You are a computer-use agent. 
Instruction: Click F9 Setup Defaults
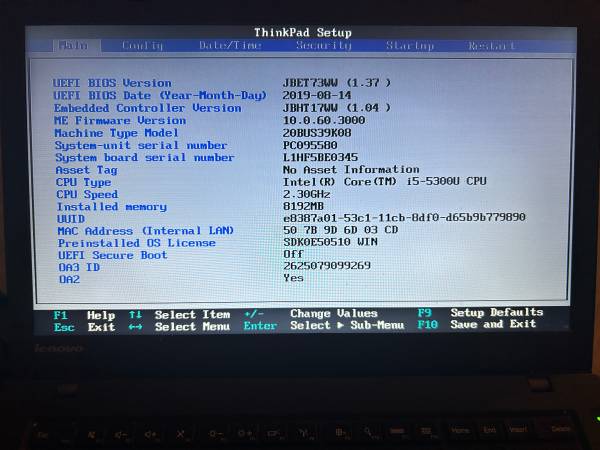pyautogui.click(x=483, y=312)
